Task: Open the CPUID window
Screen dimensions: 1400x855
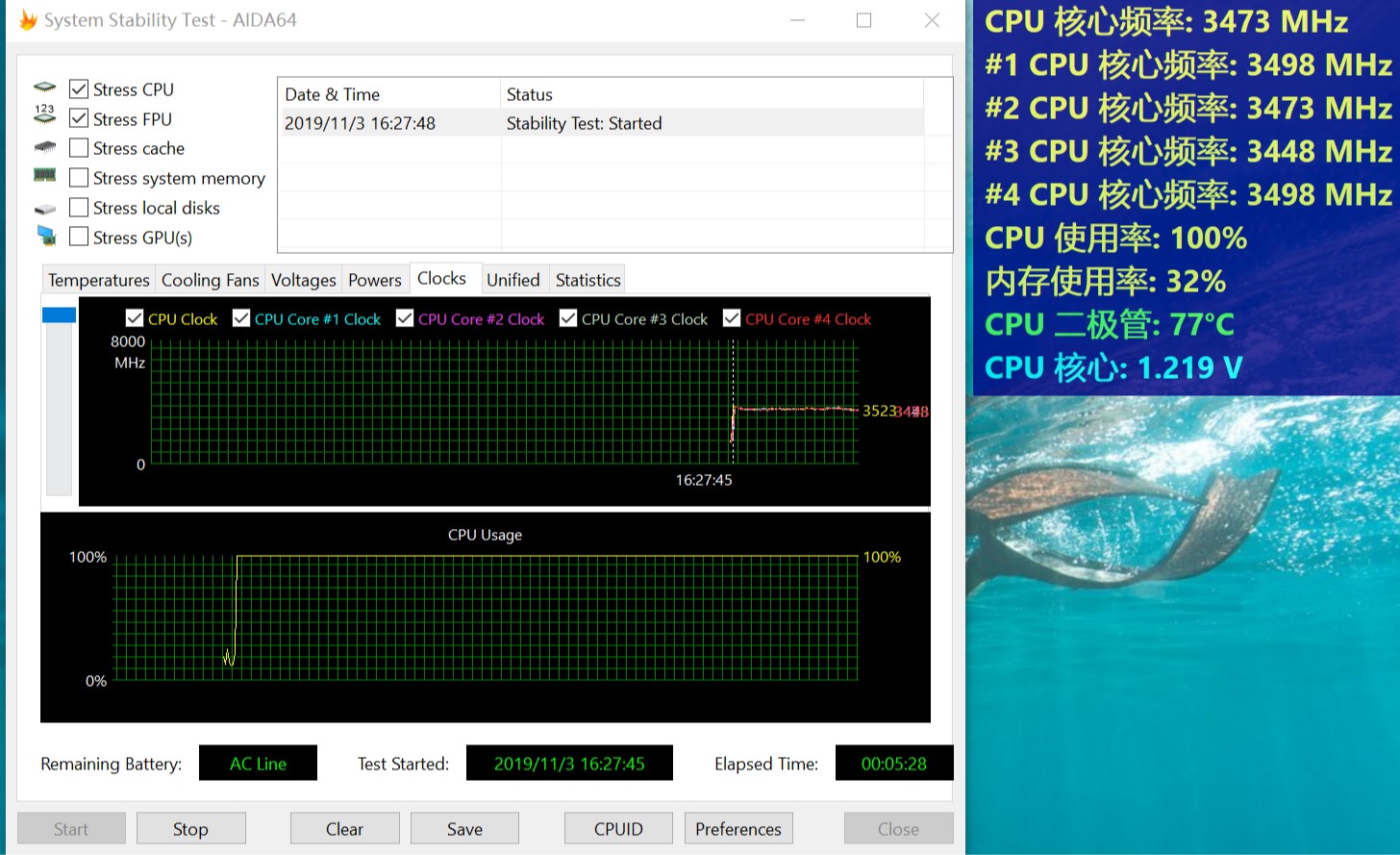Action: tap(618, 829)
